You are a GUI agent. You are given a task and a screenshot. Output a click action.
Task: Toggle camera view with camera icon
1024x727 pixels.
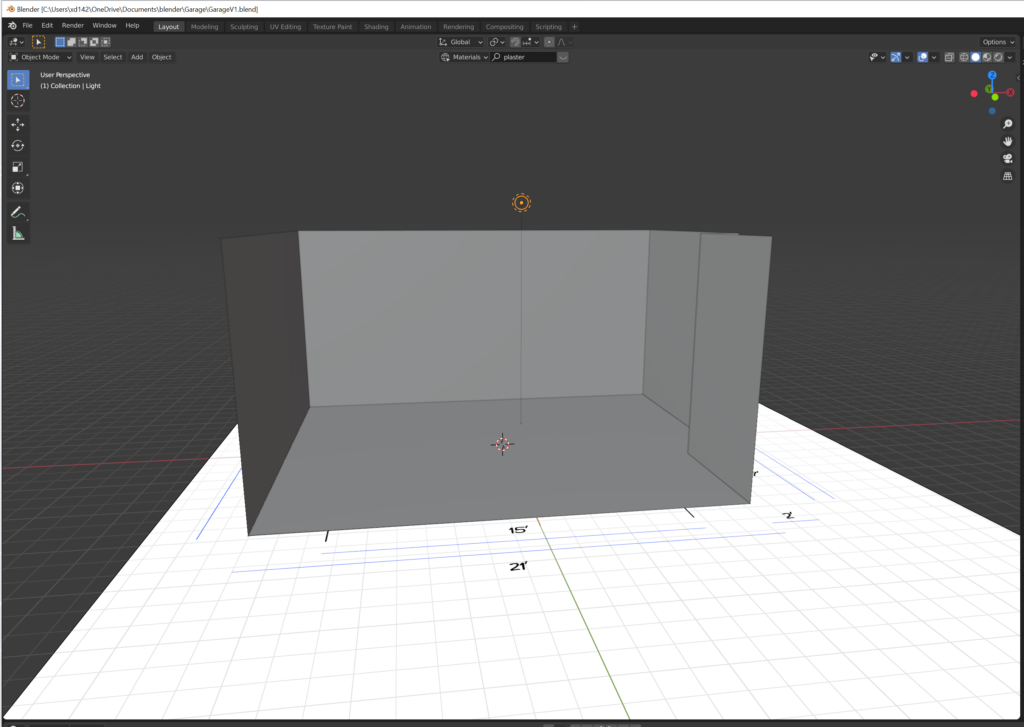(1007, 158)
